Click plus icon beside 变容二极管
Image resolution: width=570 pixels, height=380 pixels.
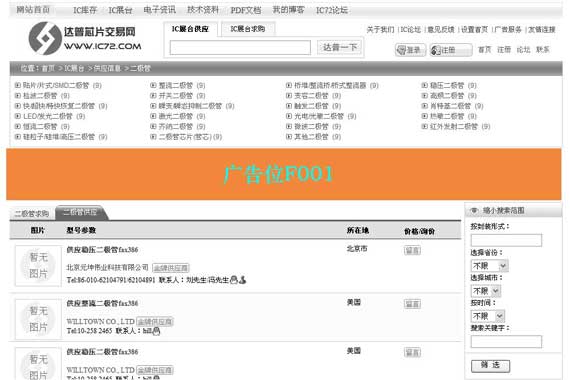[x=289, y=96]
